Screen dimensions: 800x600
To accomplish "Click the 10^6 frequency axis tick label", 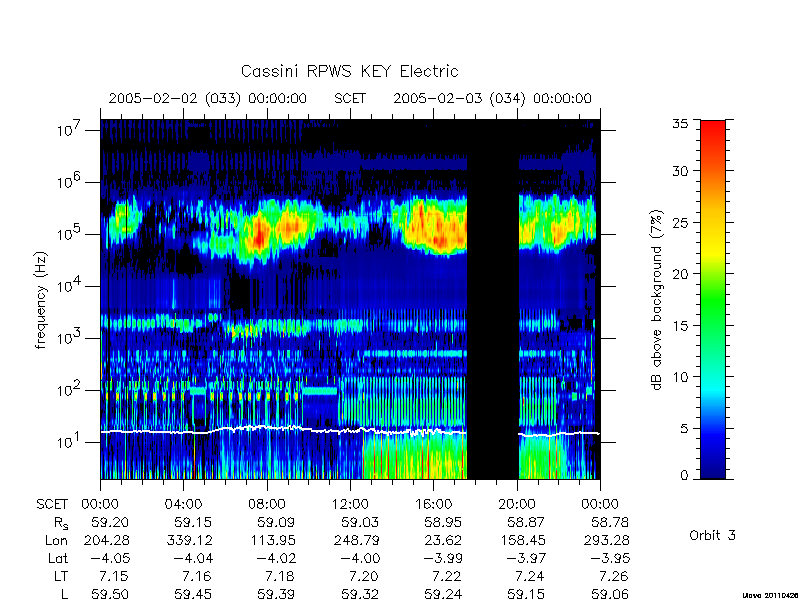I will 70,182.
